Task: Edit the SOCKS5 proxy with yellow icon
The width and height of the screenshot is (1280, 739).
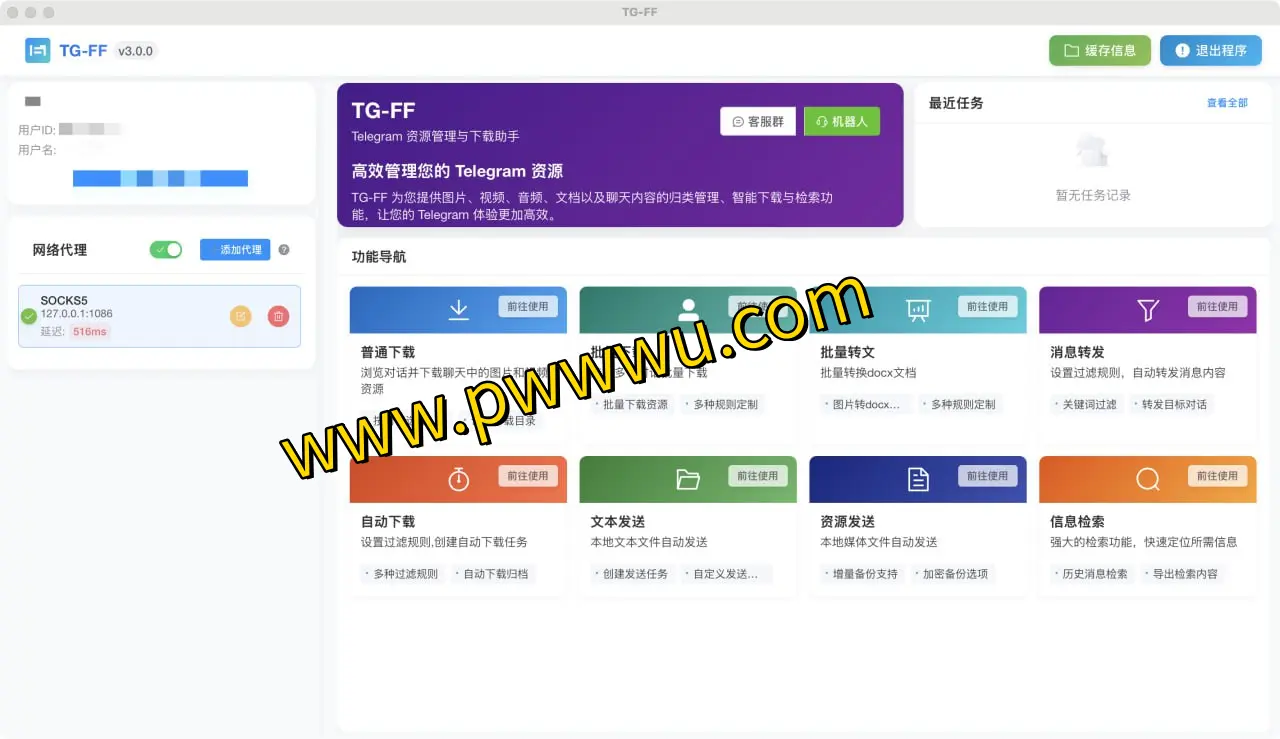Action: pos(241,316)
